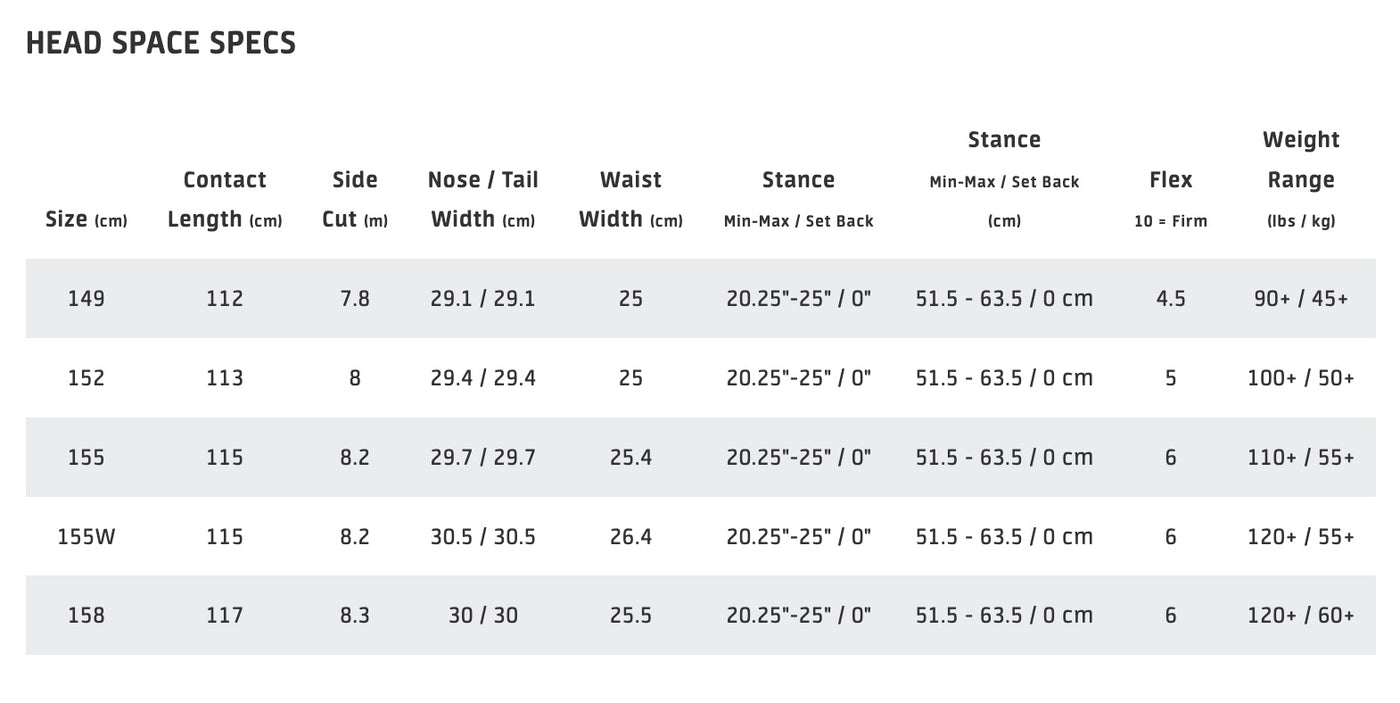Click the 90+ / 45+ weight range cell
Viewport: 1400px width, 703px height.
pyautogui.click(x=1301, y=298)
